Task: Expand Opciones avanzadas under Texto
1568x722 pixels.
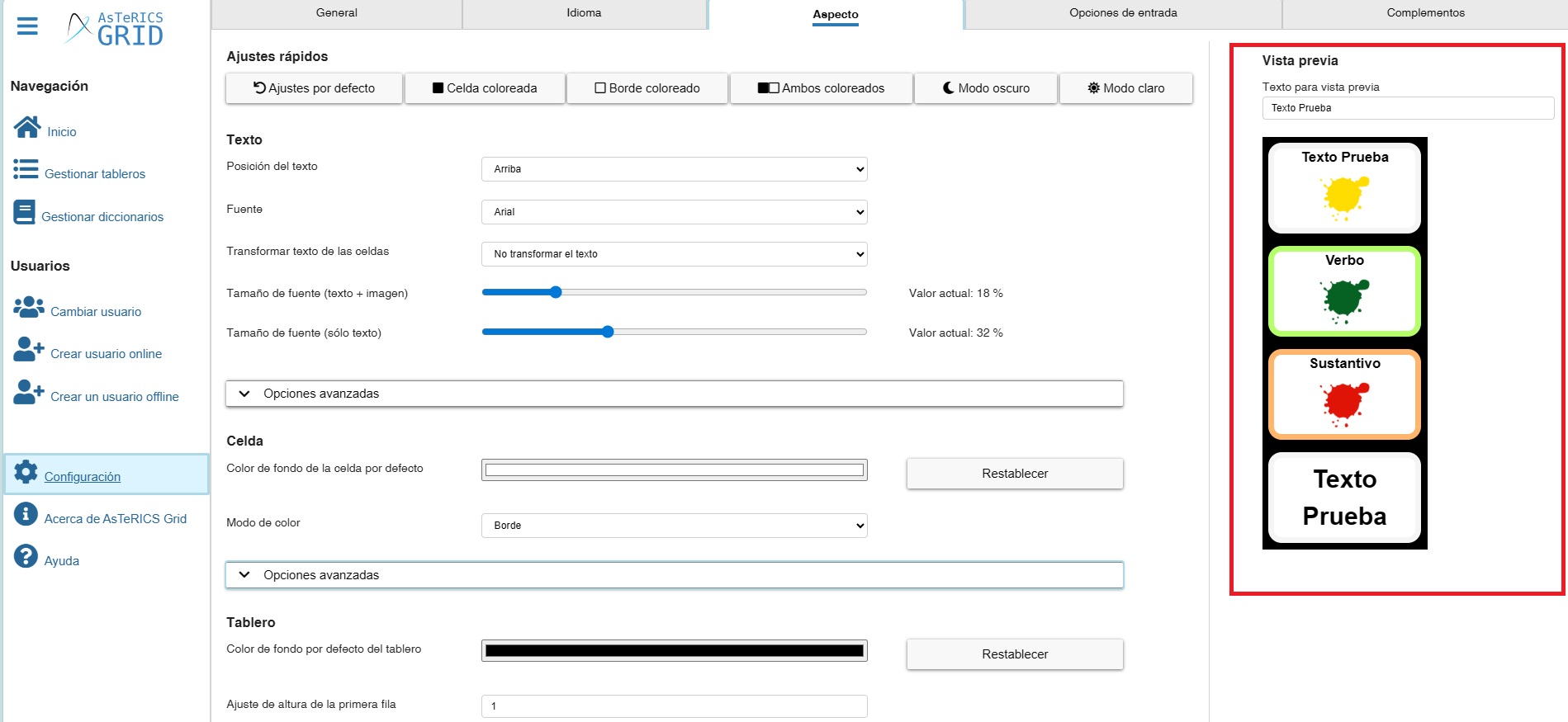Action: pos(674,394)
